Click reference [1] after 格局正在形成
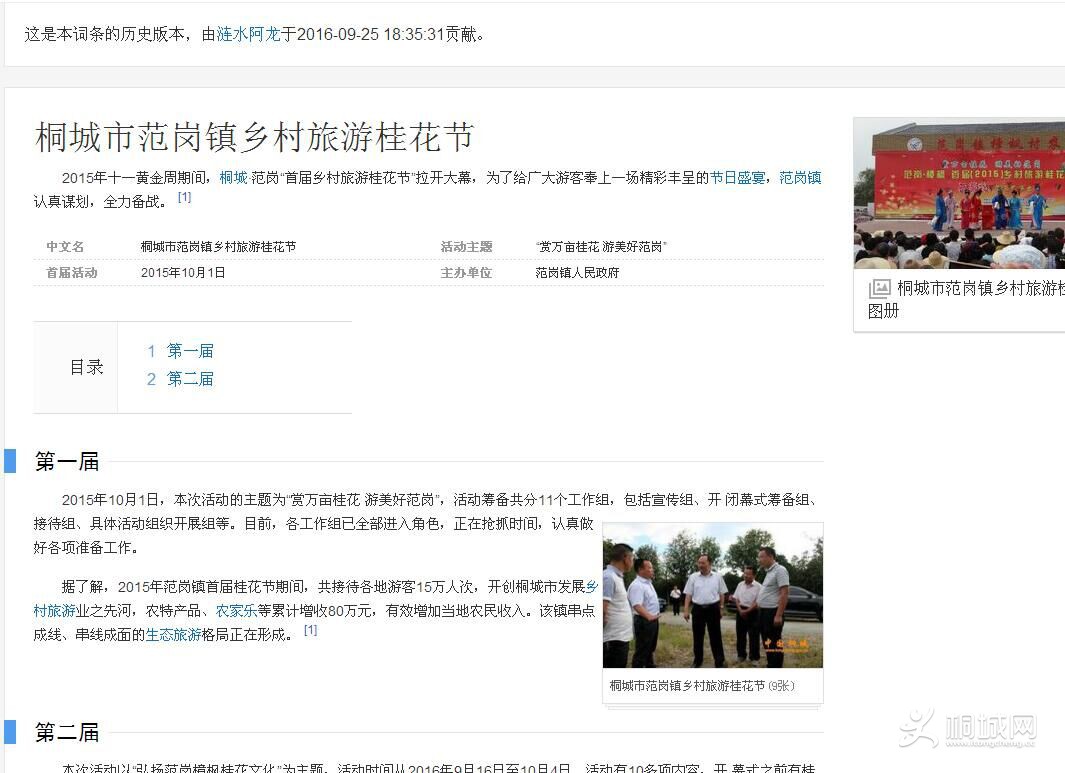Screen dimensions: 1065x773 [x=310, y=631]
